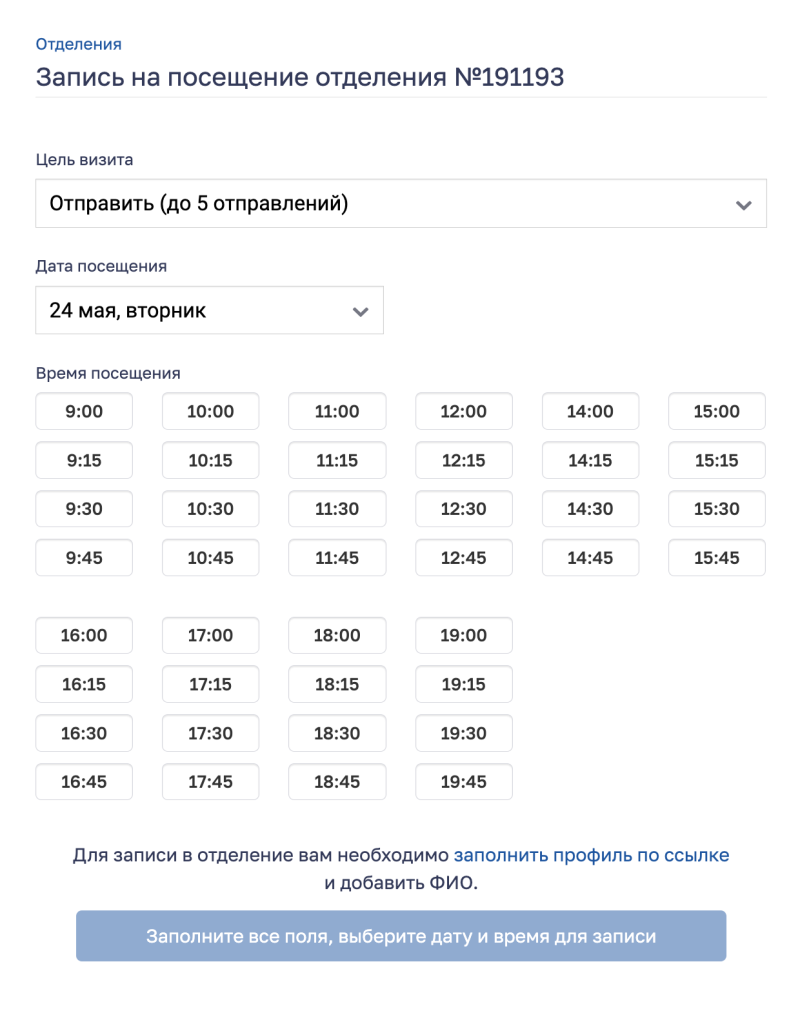The height and width of the screenshot is (1013, 800).
Task: Pick the 17:00 time slot
Action: [x=211, y=635]
